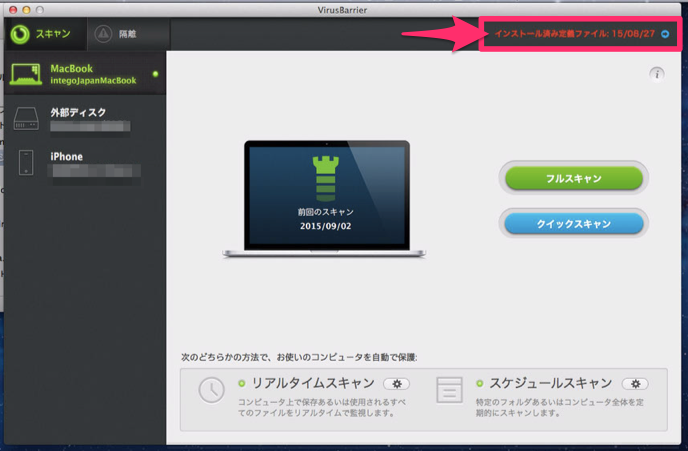Select 外部ディスク in the sidebar
Image resolution: width=688 pixels, height=451 pixels.
85,118
